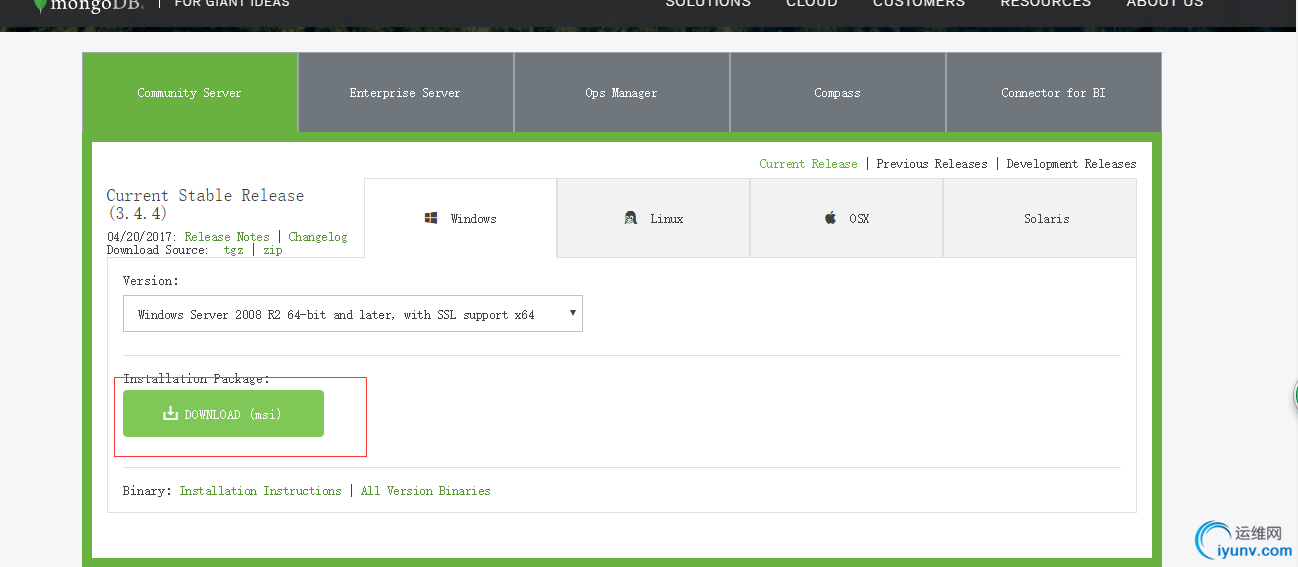This screenshot has height=567, width=1298.
Task: Open the Current Release link
Action: point(808,164)
